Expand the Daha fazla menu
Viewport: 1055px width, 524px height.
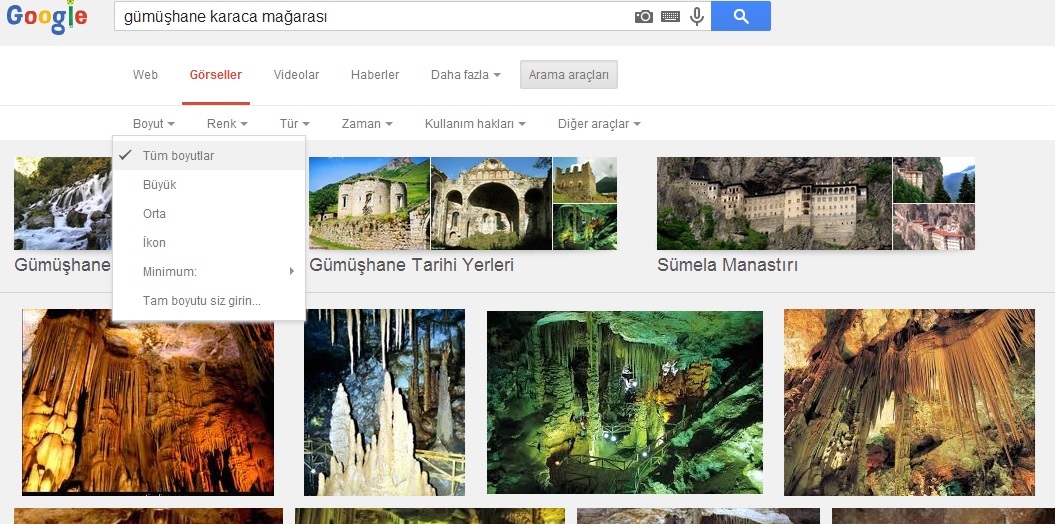466,75
